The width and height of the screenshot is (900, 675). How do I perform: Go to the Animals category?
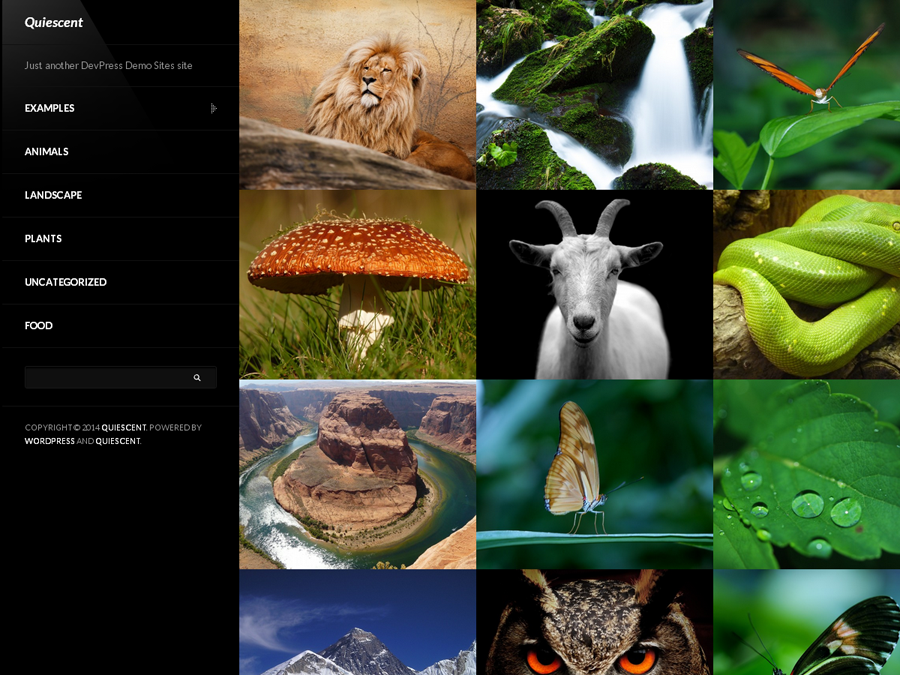[x=47, y=152]
